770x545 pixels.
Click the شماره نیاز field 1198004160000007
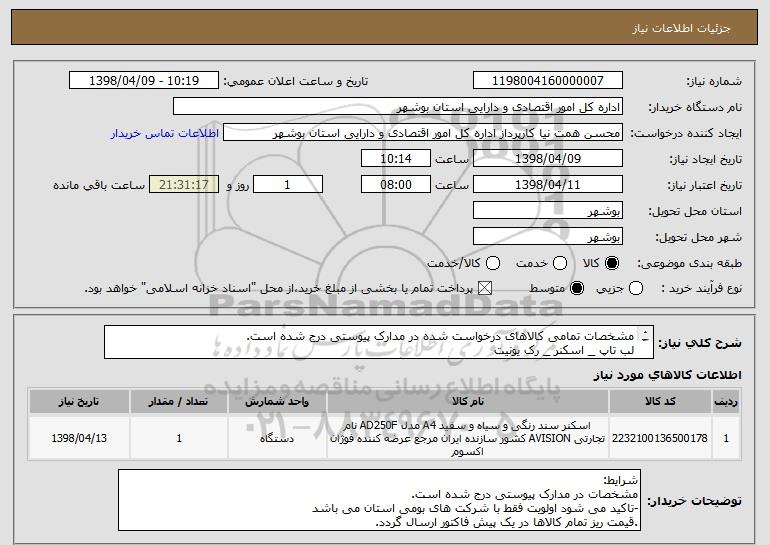[x=548, y=81]
